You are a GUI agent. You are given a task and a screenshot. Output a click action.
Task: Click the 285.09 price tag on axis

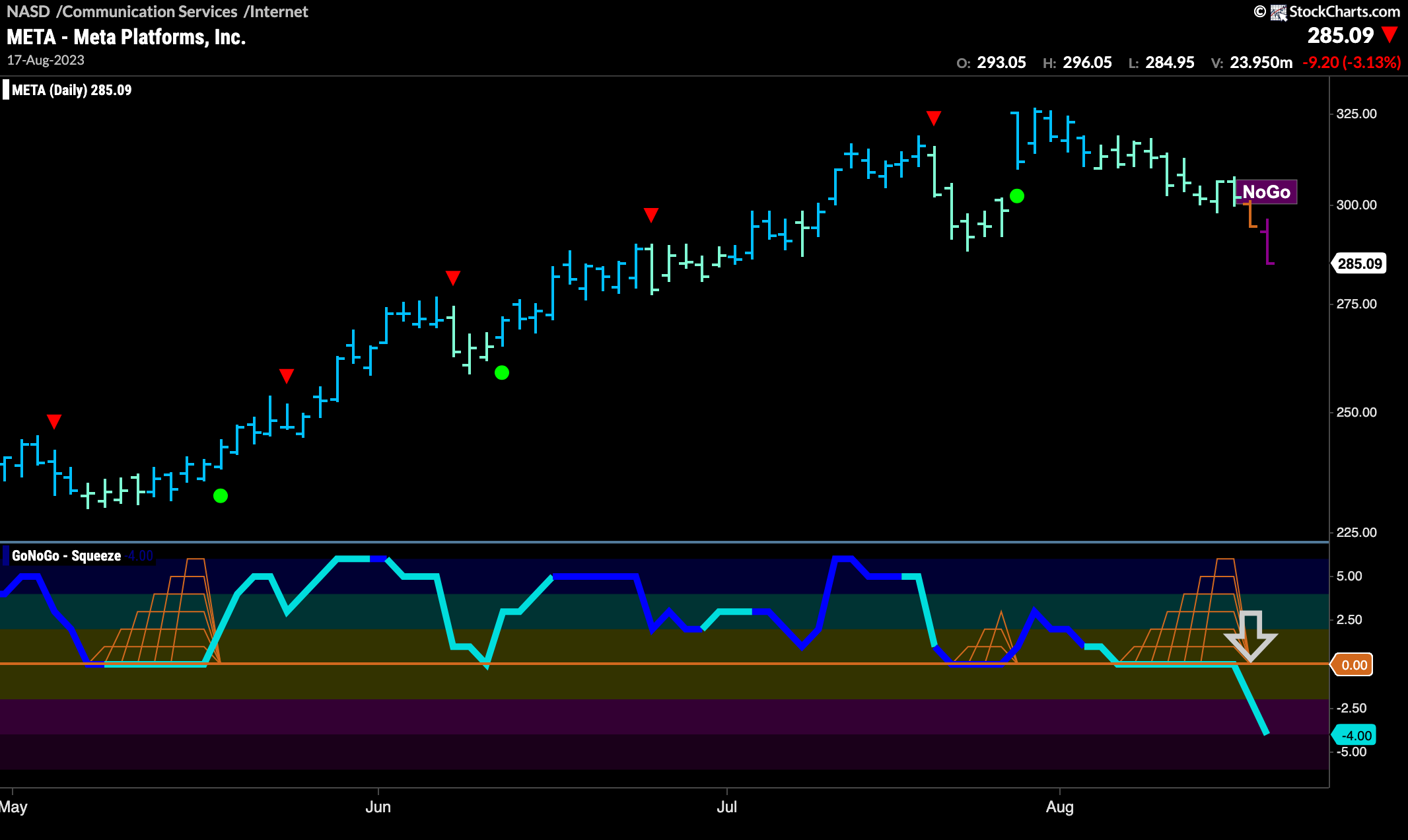[x=1358, y=263]
